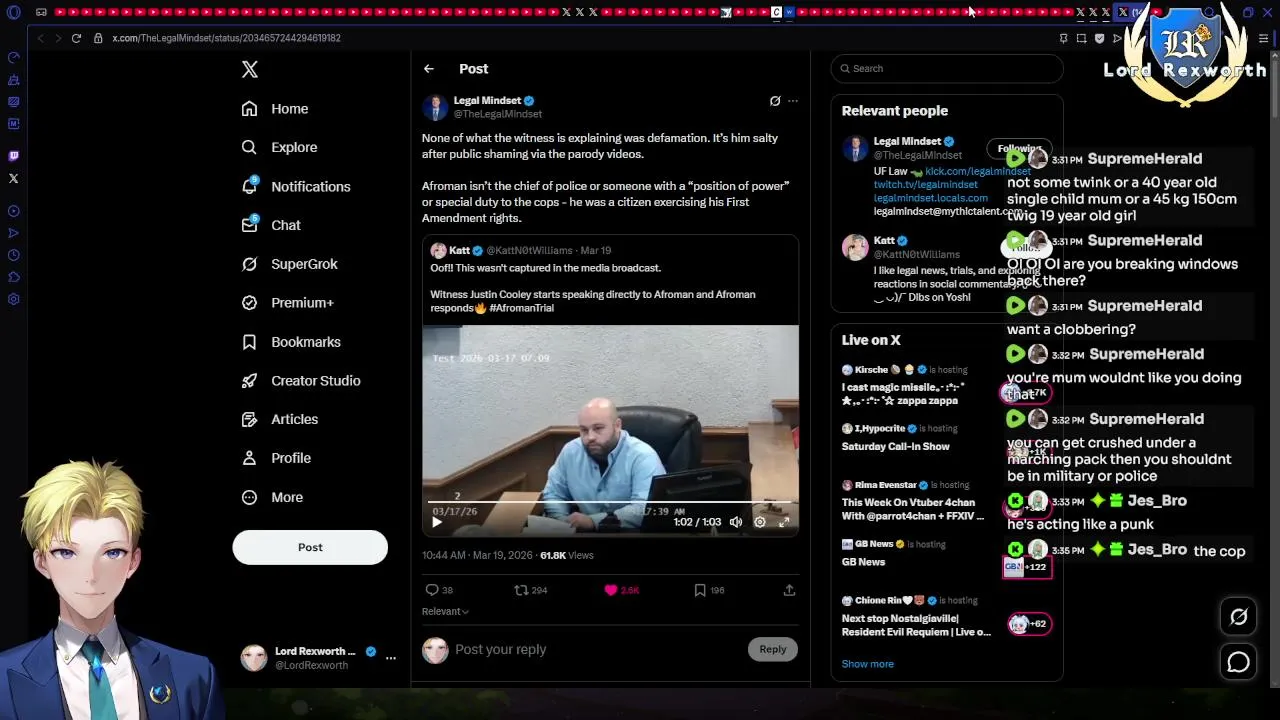Click the browser back arrow
The image size is (1280, 720).
point(40,38)
